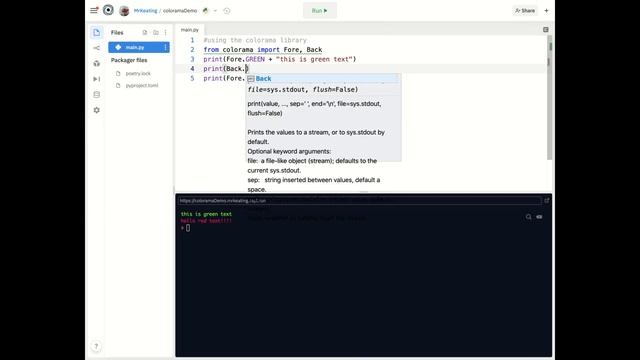Open output in new tab icon
640x360 pixels.
547,200
